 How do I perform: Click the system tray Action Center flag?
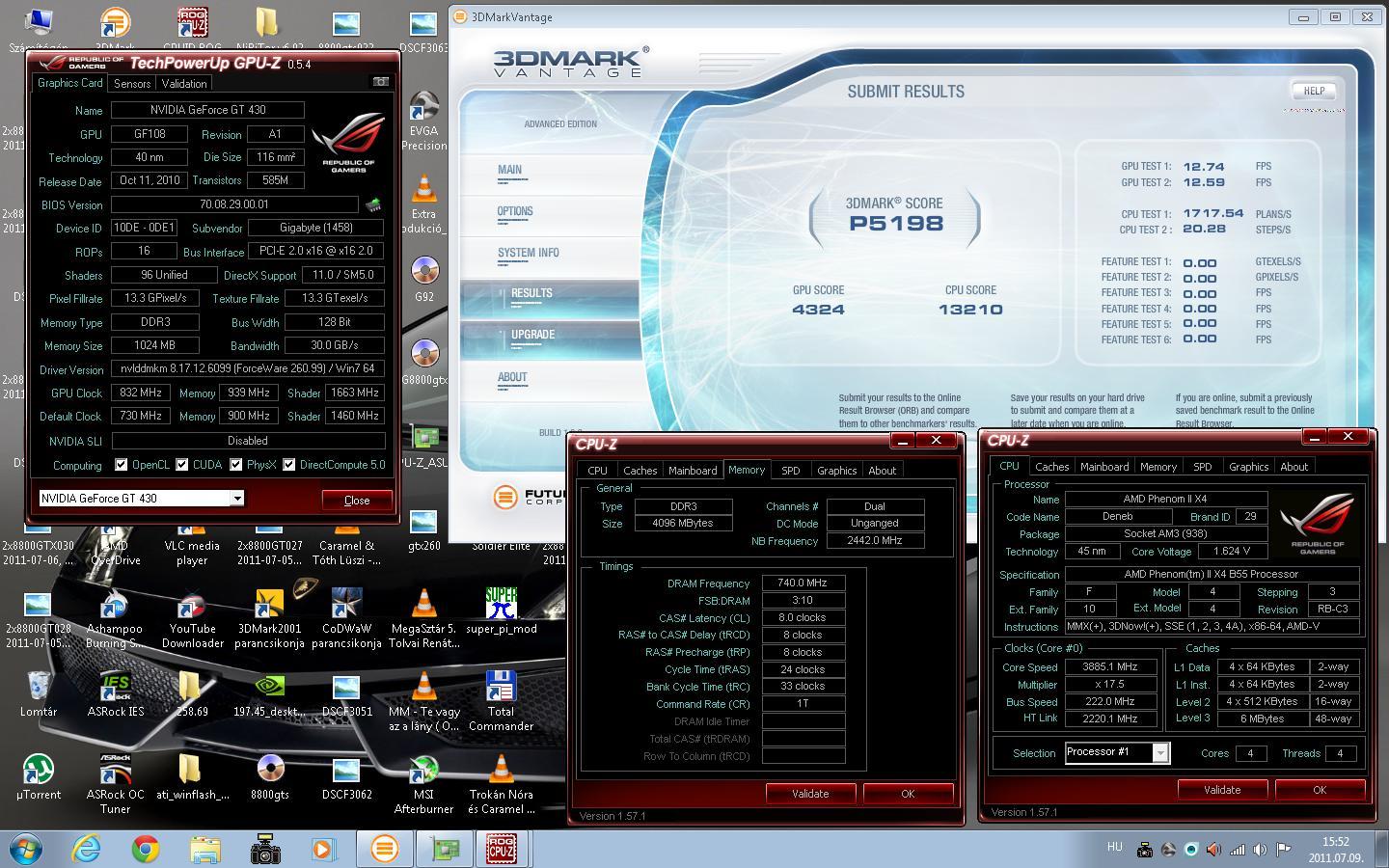pyautogui.click(x=1283, y=850)
